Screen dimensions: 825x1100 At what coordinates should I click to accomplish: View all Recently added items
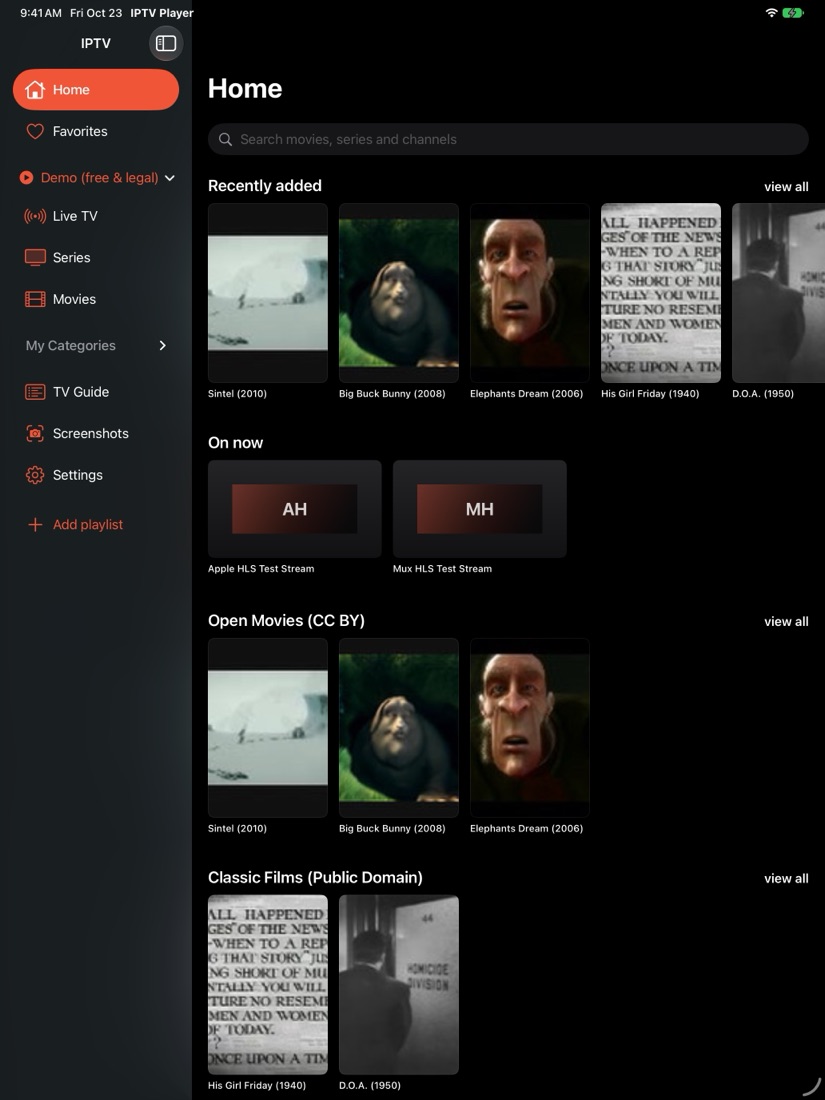(x=786, y=187)
